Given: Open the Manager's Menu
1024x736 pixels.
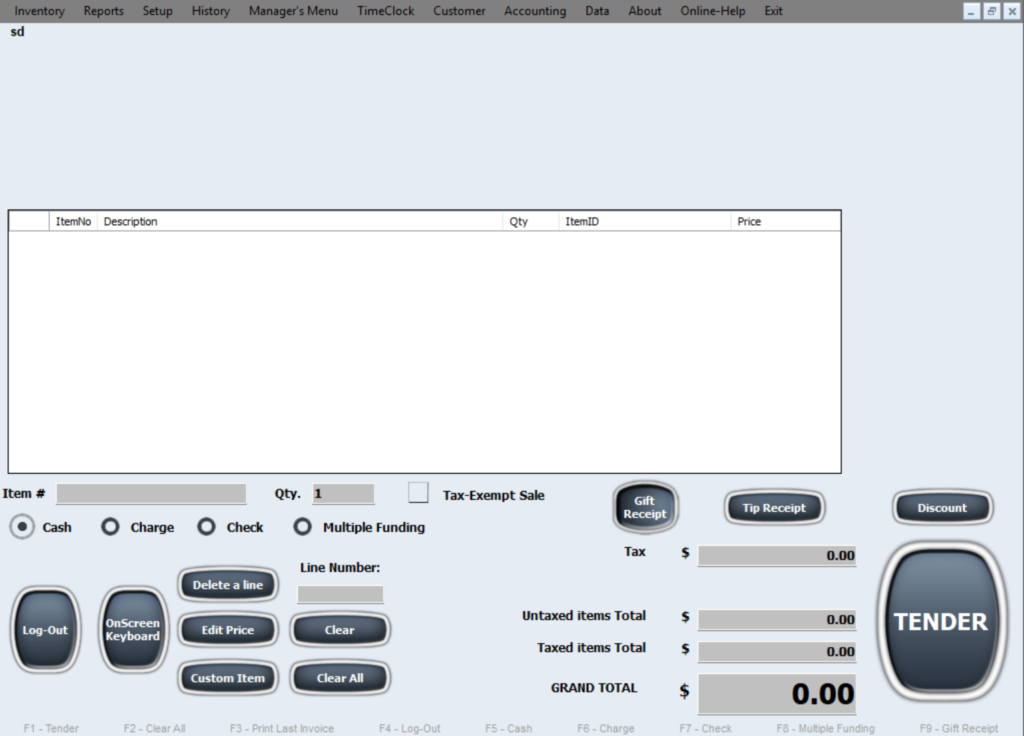Looking at the screenshot, I should (x=293, y=11).
